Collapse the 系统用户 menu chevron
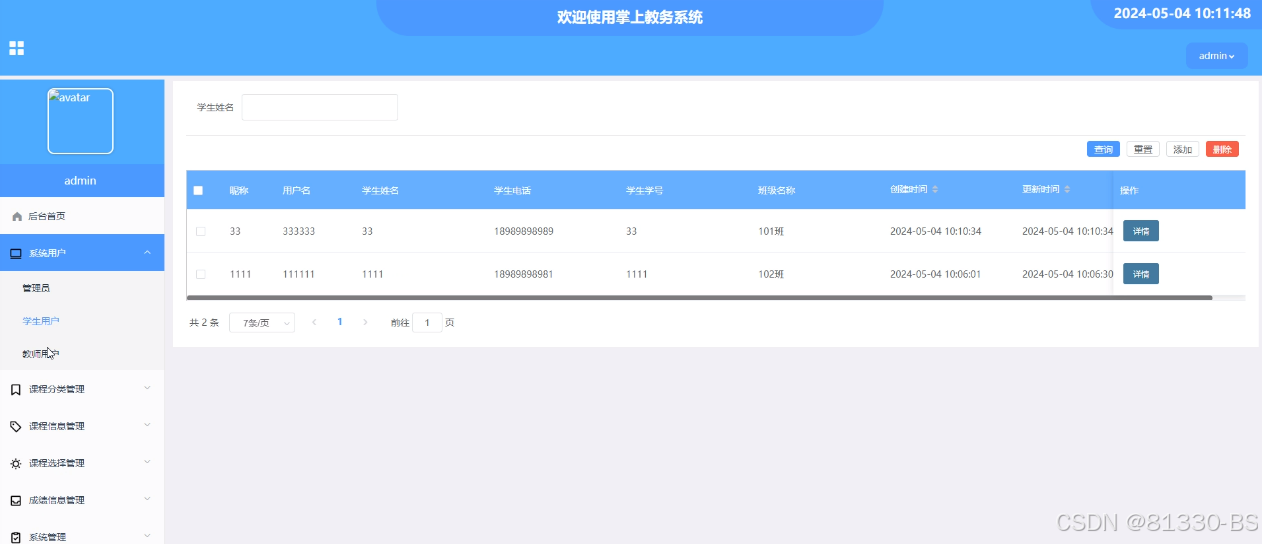The height and width of the screenshot is (544, 1262). click(148, 252)
